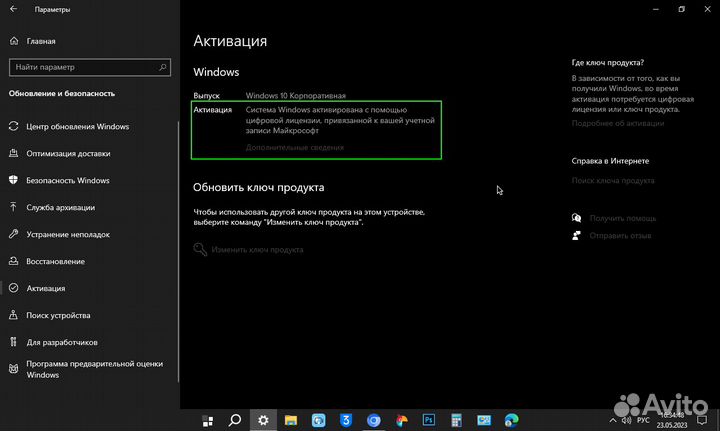This screenshot has height=431, width=720.
Task: Click Отправить отзыв link
Action: [x=620, y=236]
